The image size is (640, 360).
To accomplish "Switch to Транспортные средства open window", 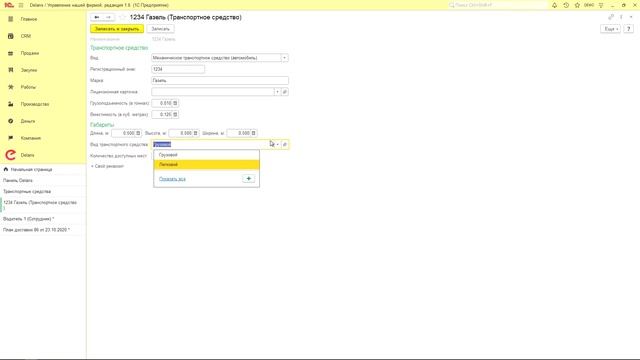I will [27, 191].
